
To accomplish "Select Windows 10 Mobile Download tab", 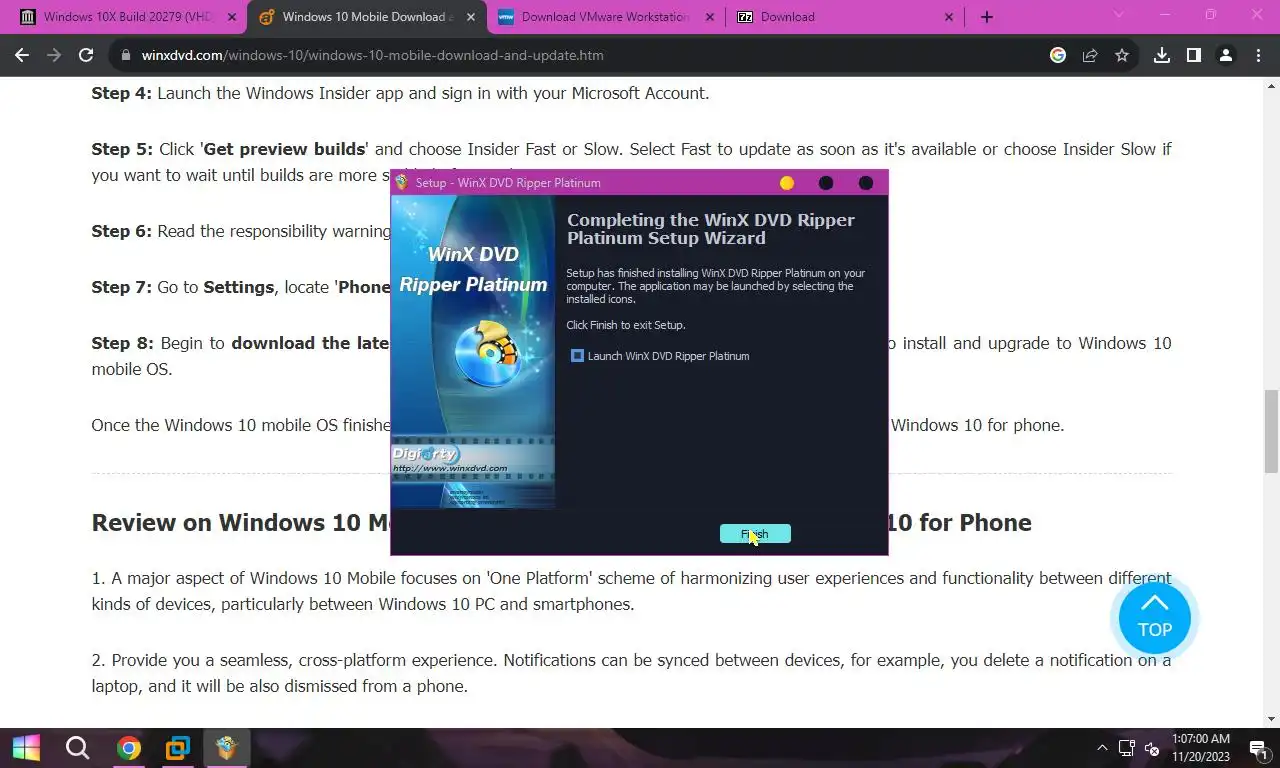I will [x=366, y=17].
